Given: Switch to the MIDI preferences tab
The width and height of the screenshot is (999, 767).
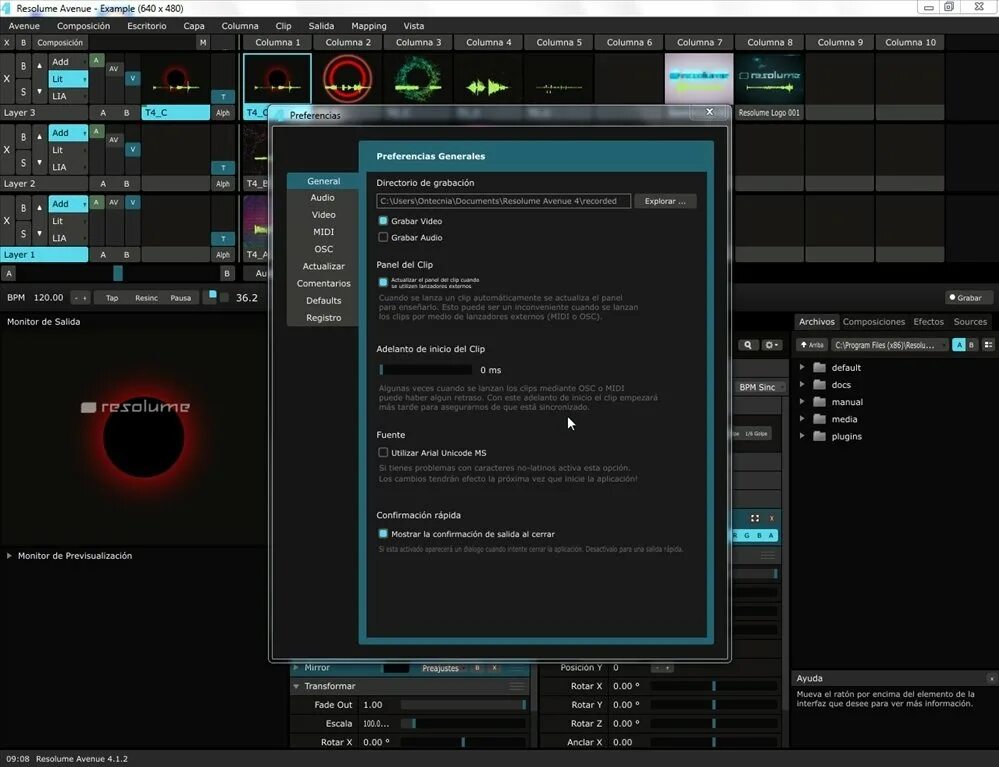Looking at the screenshot, I should coord(322,232).
